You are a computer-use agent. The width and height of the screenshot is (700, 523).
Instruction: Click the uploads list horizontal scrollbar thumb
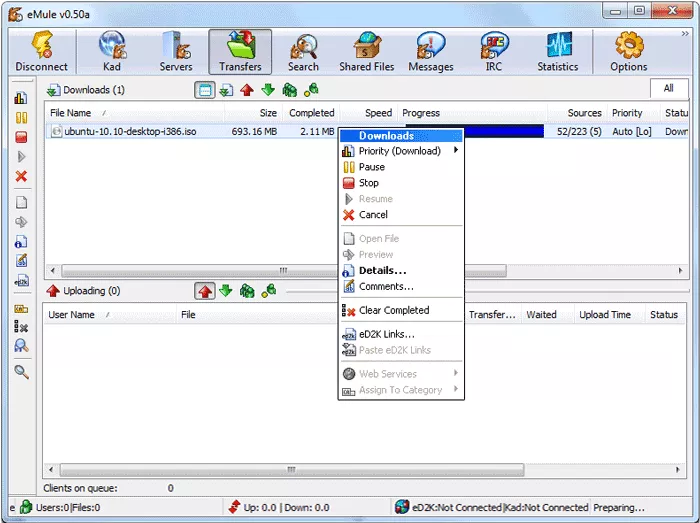(x=292, y=469)
